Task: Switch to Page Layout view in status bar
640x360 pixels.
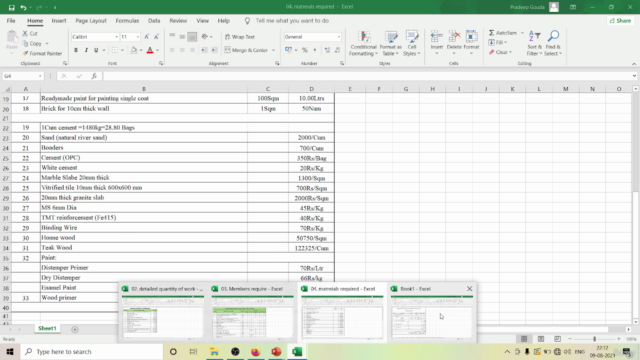Action: tap(541, 339)
